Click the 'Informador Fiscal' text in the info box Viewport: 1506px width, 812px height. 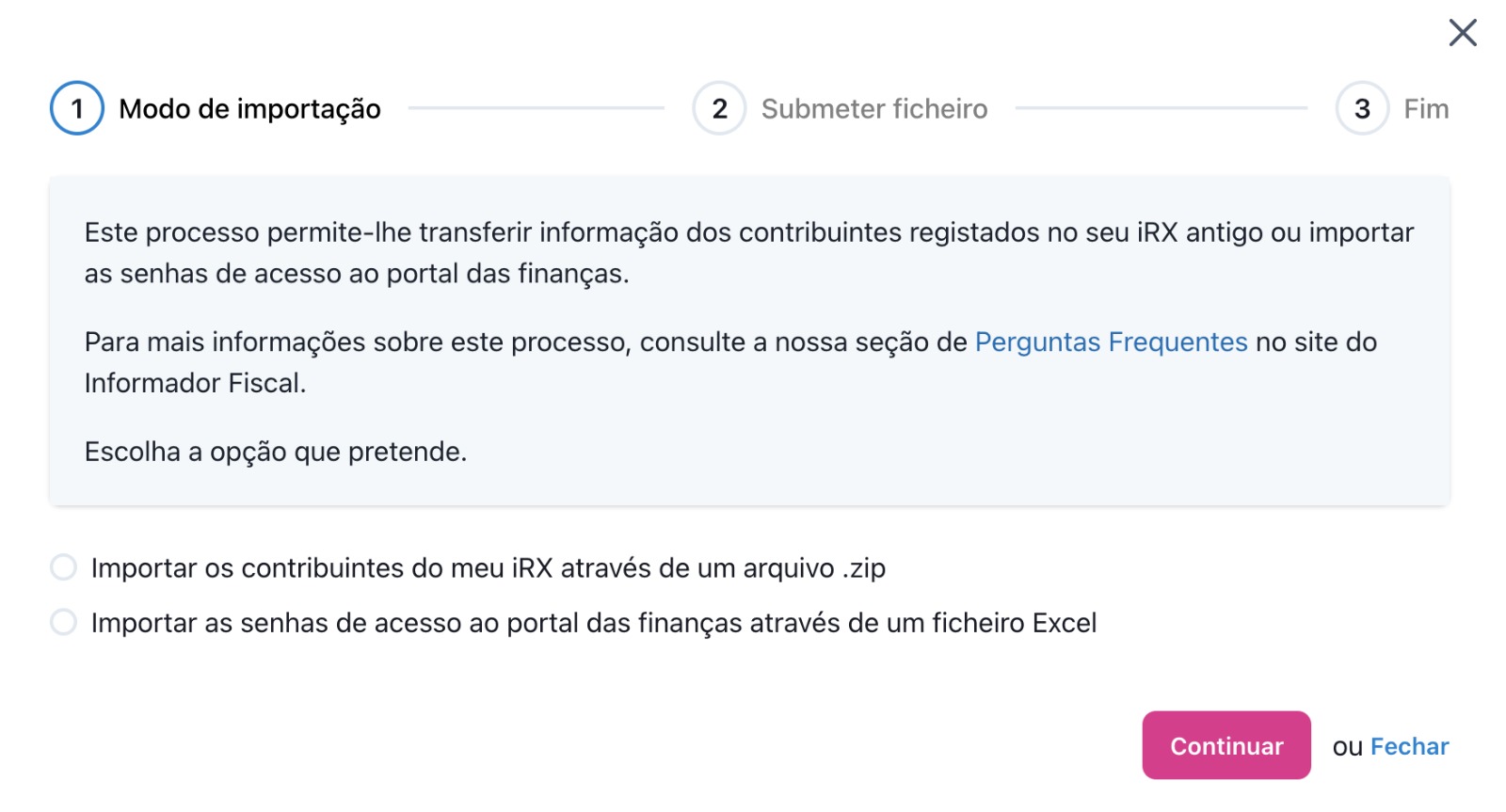(193, 383)
